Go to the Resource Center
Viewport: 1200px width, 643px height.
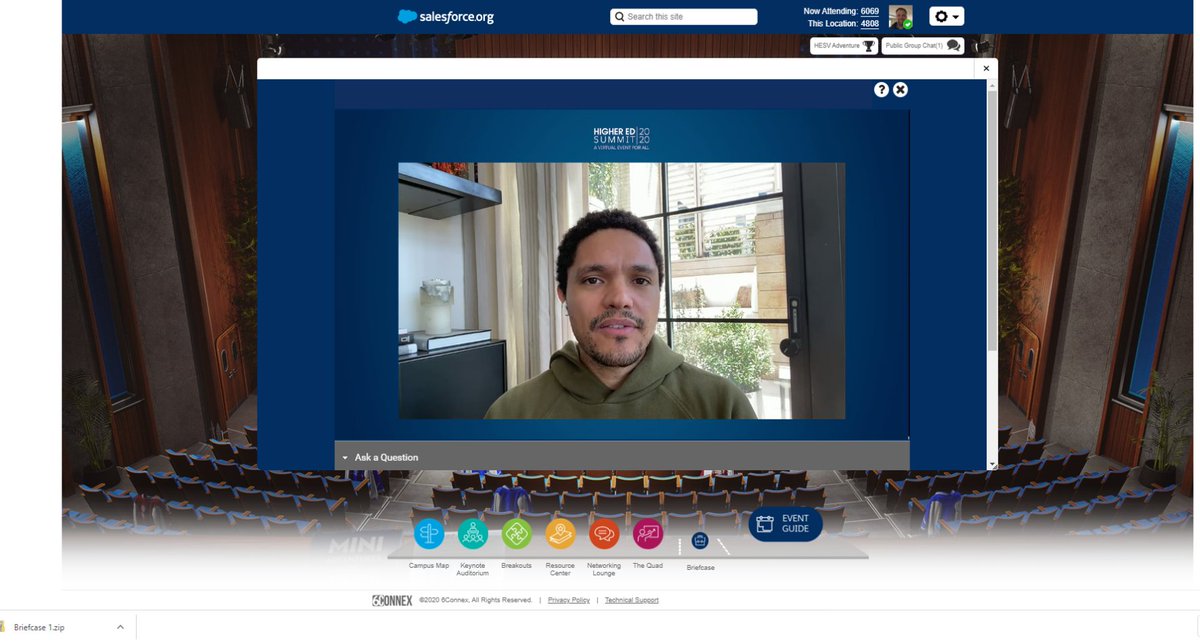coord(560,533)
